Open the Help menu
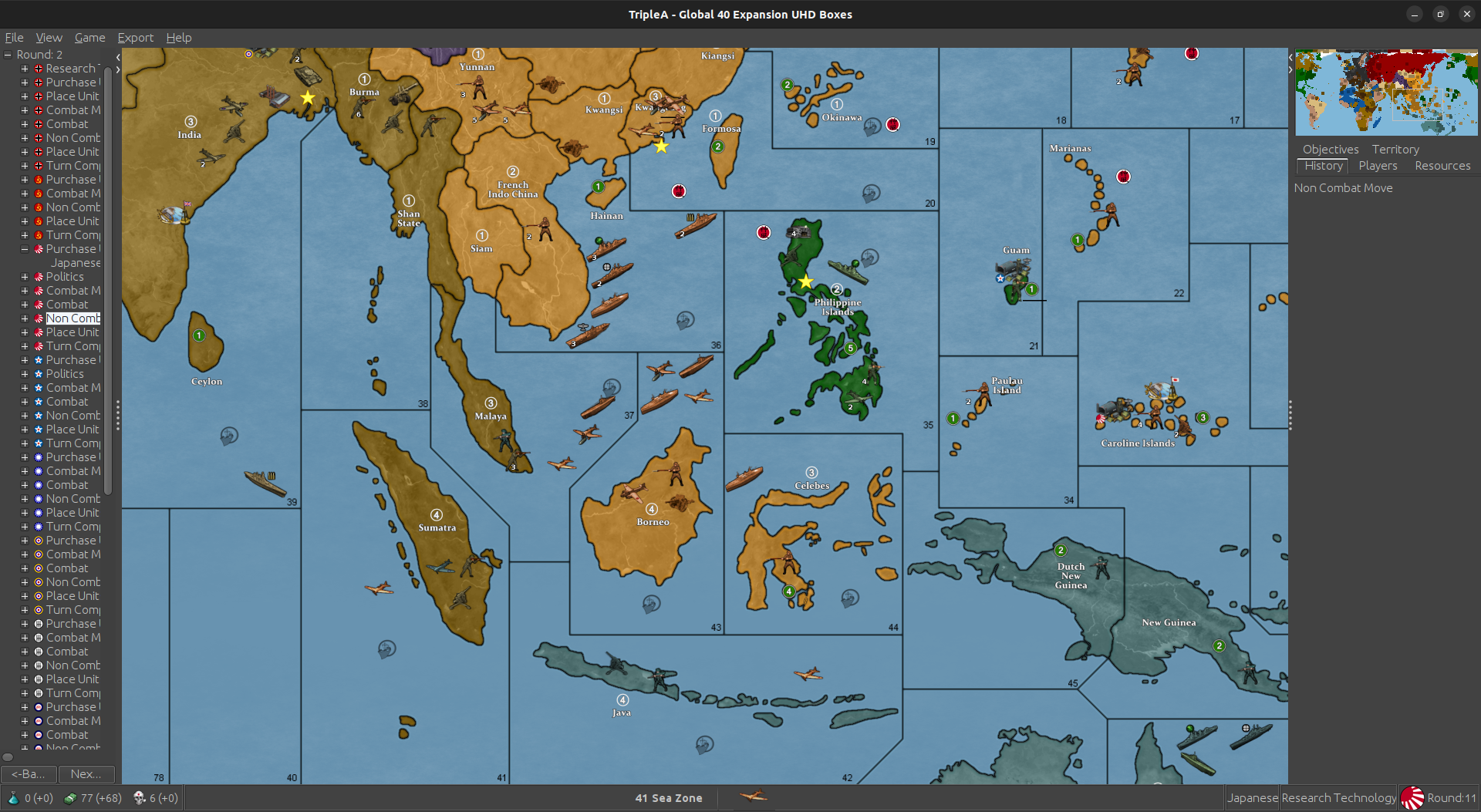Viewport: 1481px width, 812px height. (178, 37)
